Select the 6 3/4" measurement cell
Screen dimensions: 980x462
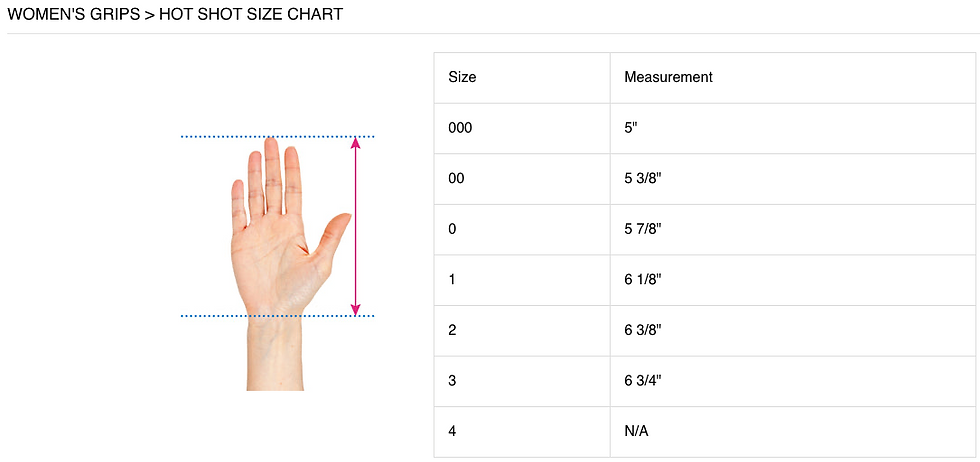tap(642, 381)
